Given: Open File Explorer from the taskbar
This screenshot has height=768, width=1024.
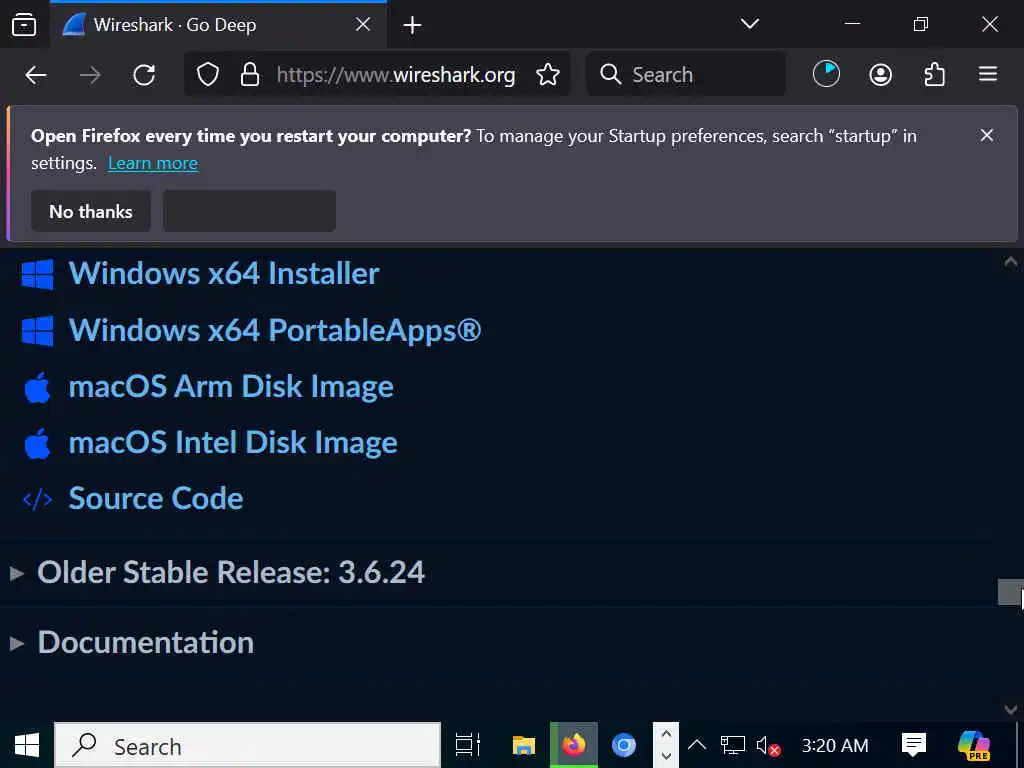Looking at the screenshot, I should 524,744.
